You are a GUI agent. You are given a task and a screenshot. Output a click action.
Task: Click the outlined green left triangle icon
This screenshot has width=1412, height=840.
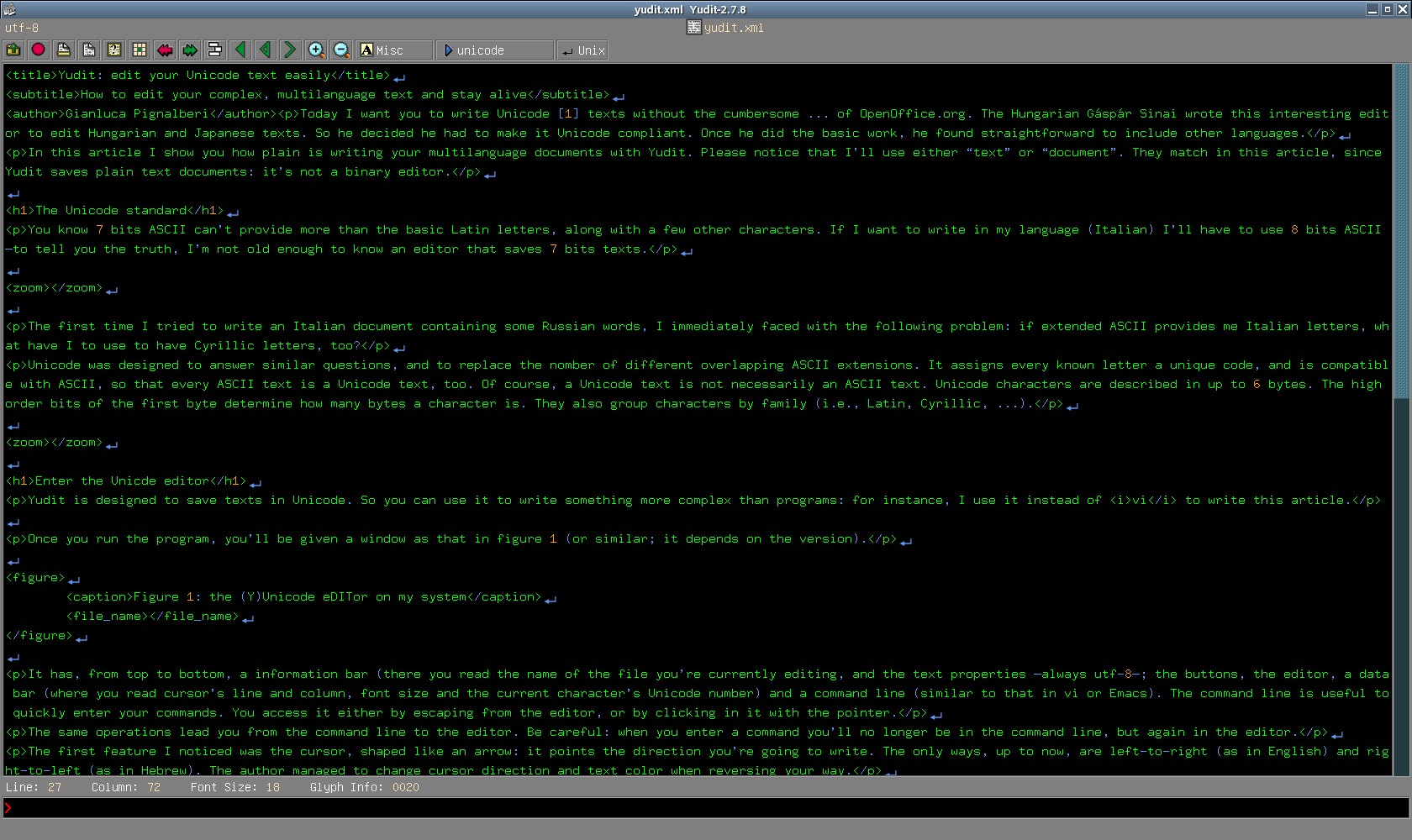[266, 50]
